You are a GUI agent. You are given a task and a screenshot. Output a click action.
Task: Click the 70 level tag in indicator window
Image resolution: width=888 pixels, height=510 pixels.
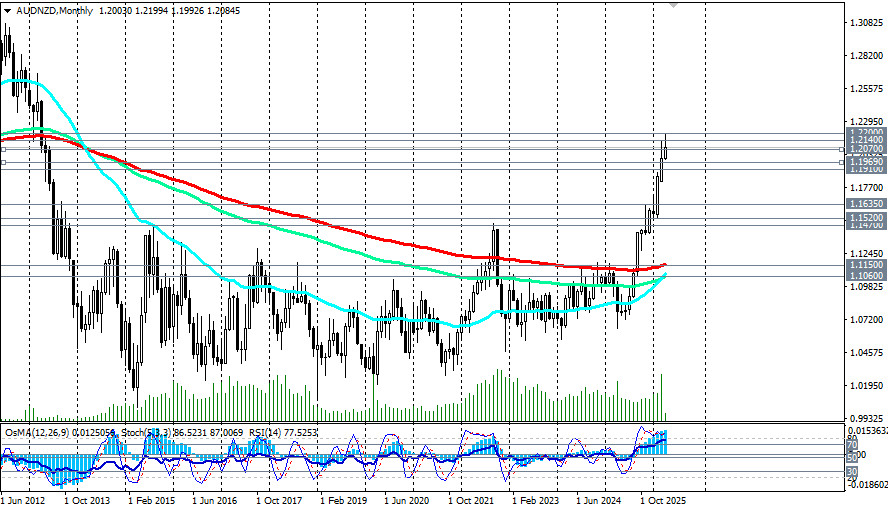tap(852, 445)
